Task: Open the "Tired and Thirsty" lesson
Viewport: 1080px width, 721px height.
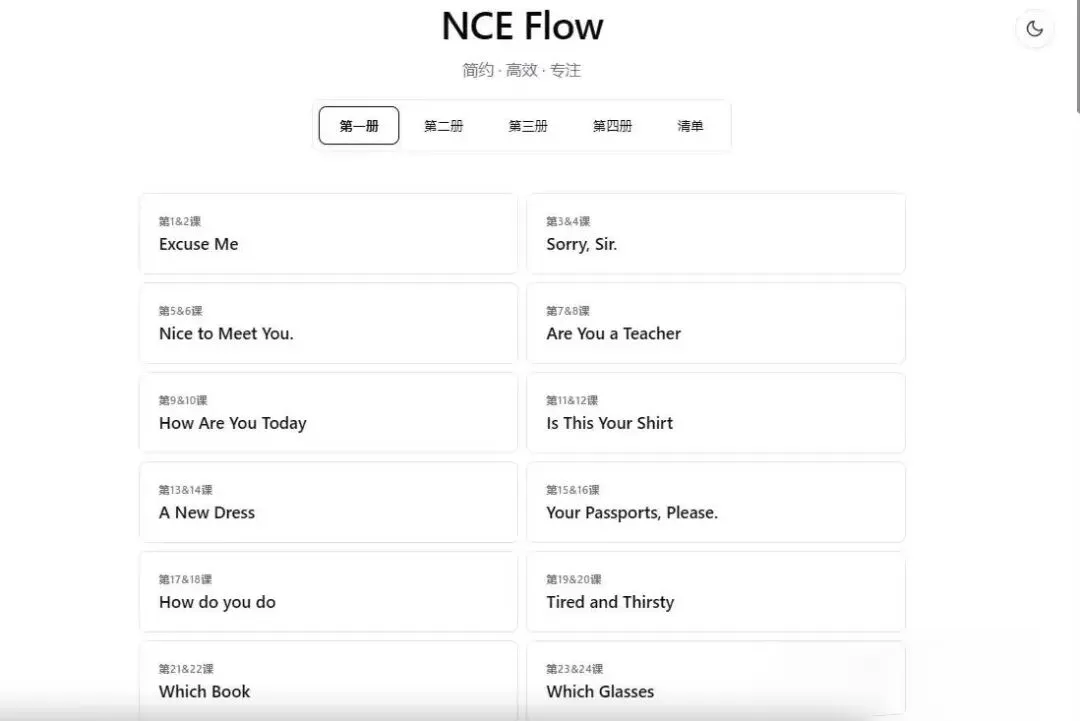Action: [x=715, y=592]
